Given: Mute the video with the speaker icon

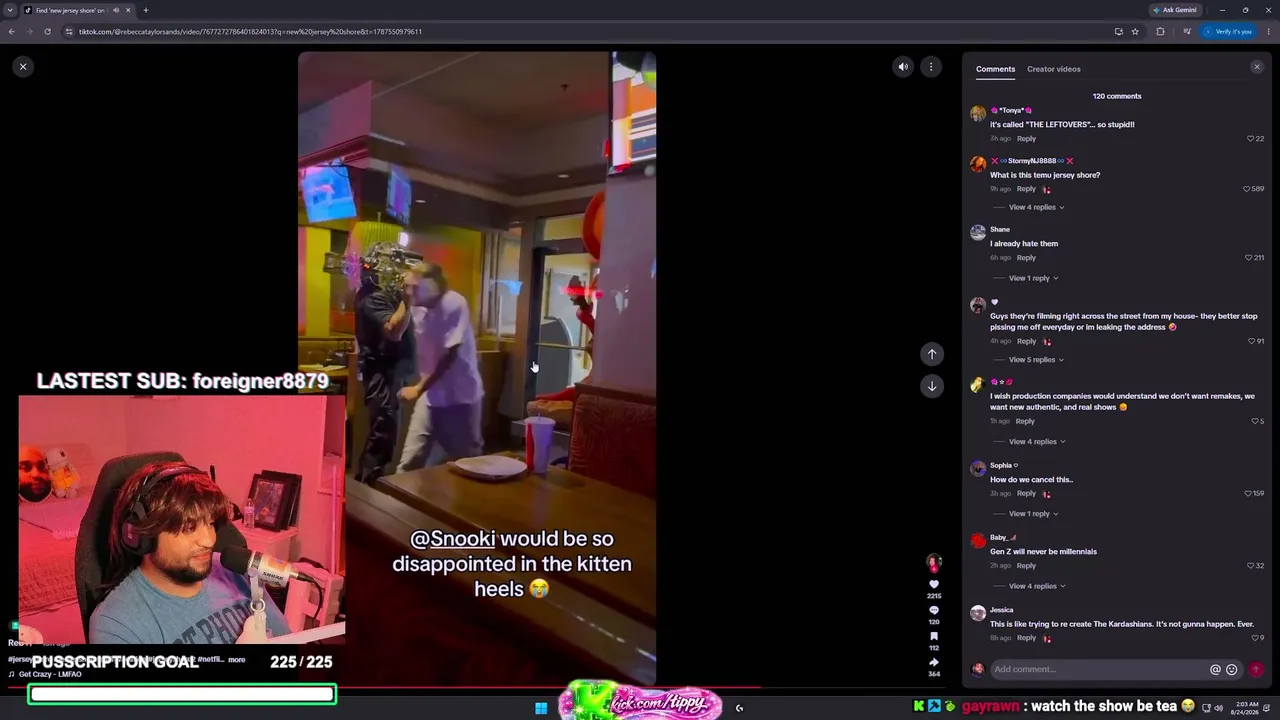Looking at the screenshot, I should coord(903,67).
